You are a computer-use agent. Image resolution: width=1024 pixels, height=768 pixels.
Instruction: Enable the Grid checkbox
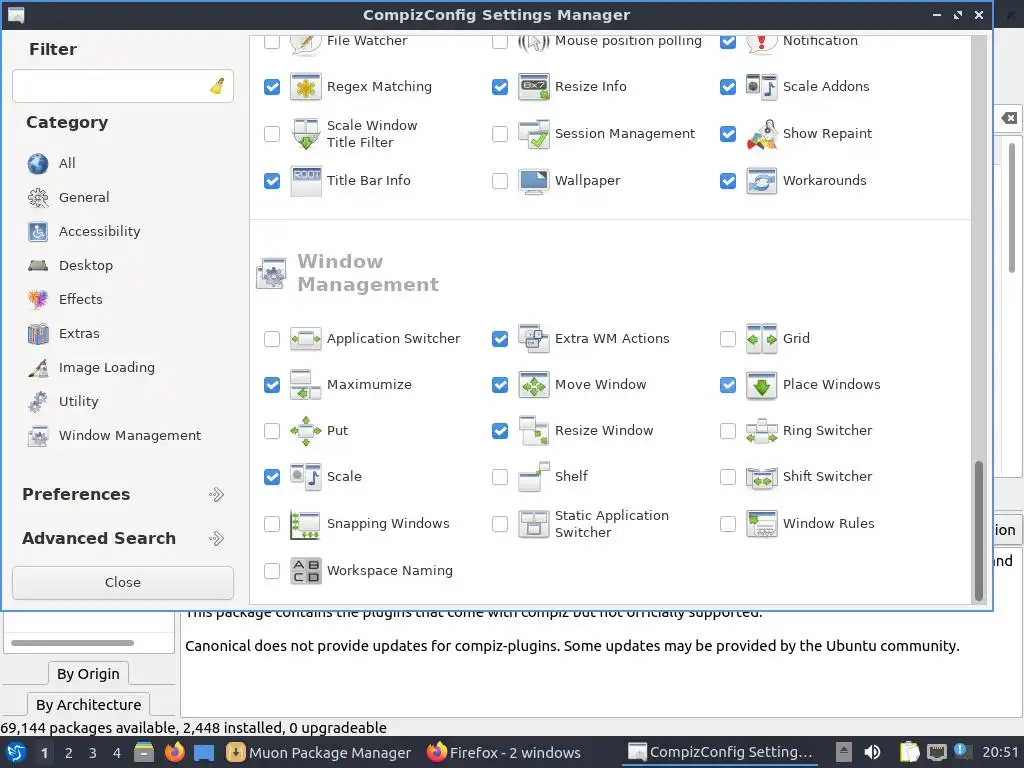click(728, 339)
